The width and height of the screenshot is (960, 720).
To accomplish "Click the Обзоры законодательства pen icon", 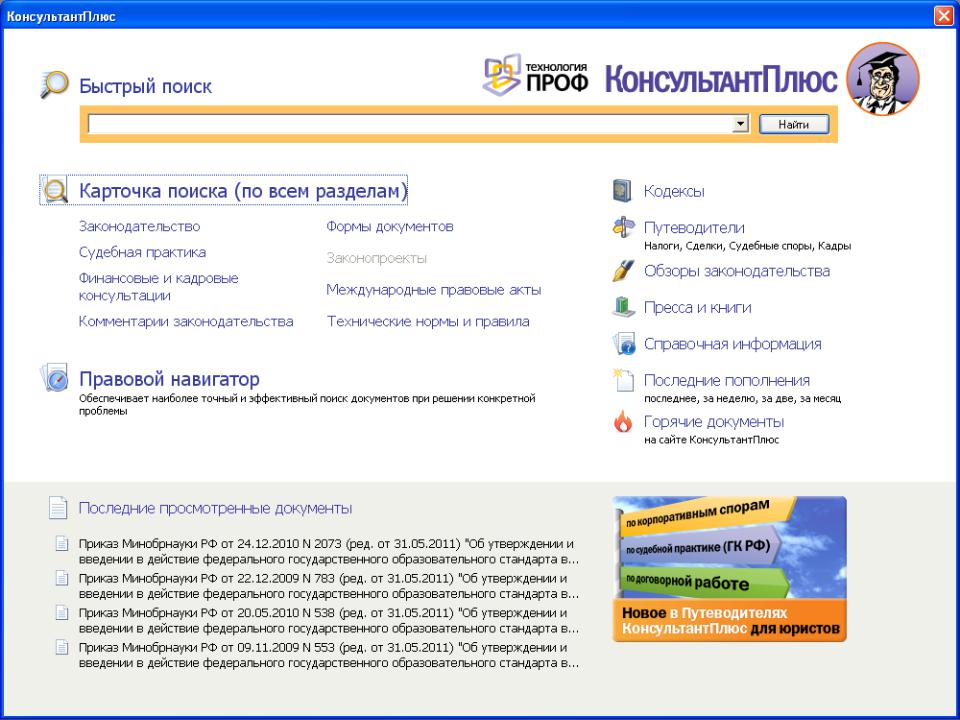I will pyautogui.click(x=623, y=271).
